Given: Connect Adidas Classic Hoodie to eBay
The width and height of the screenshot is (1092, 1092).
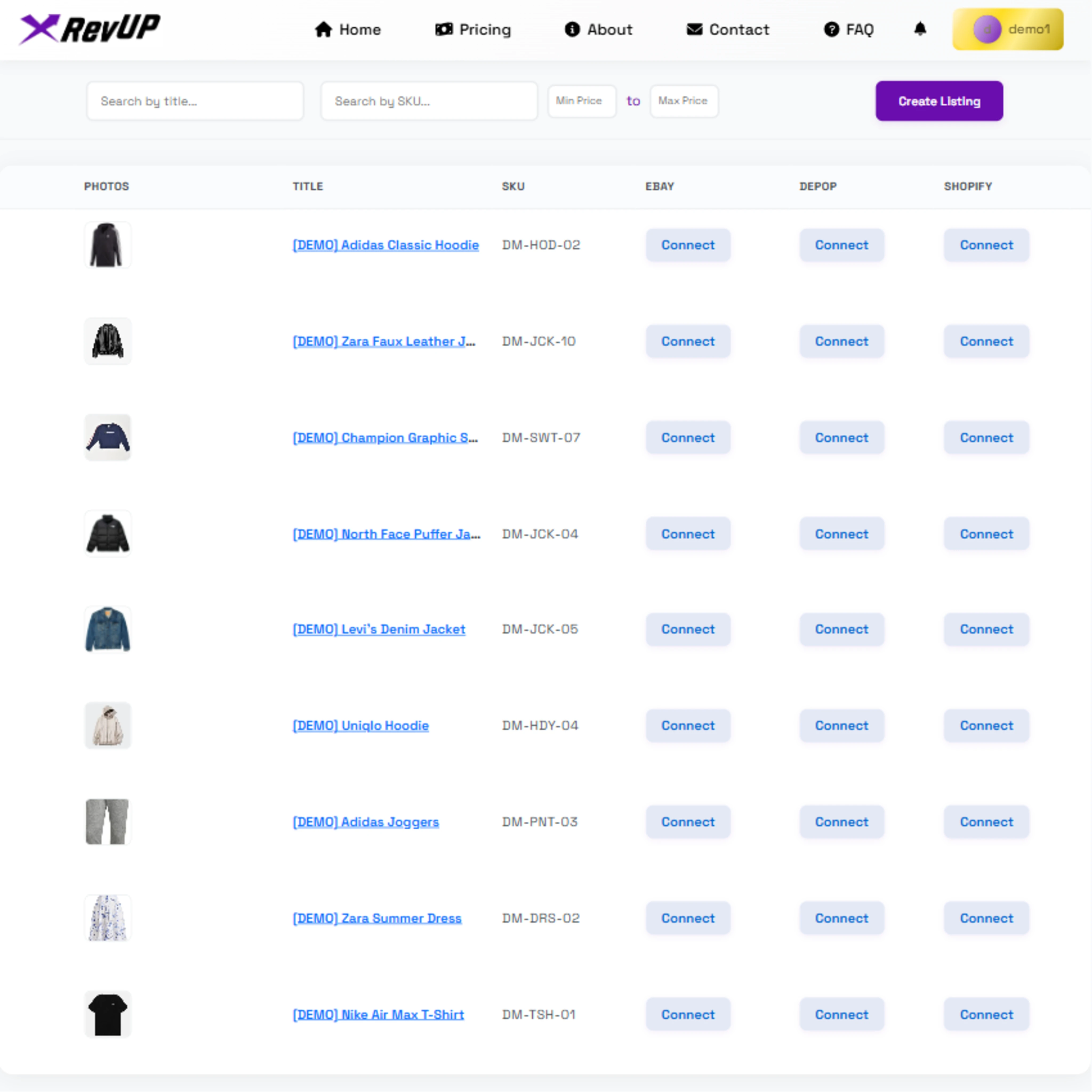Looking at the screenshot, I should pos(688,245).
